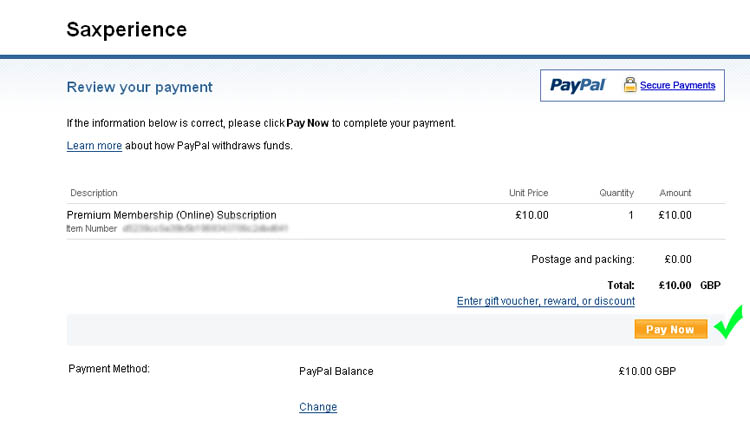Click the PayPal logo

tap(578, 86)
